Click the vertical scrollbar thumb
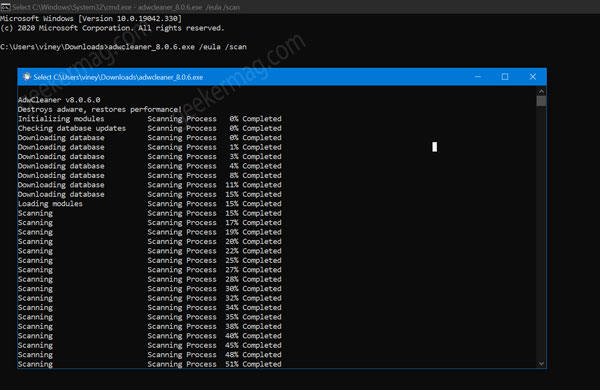The height and width of the screenshot is (390, 600). coord(541,101)
